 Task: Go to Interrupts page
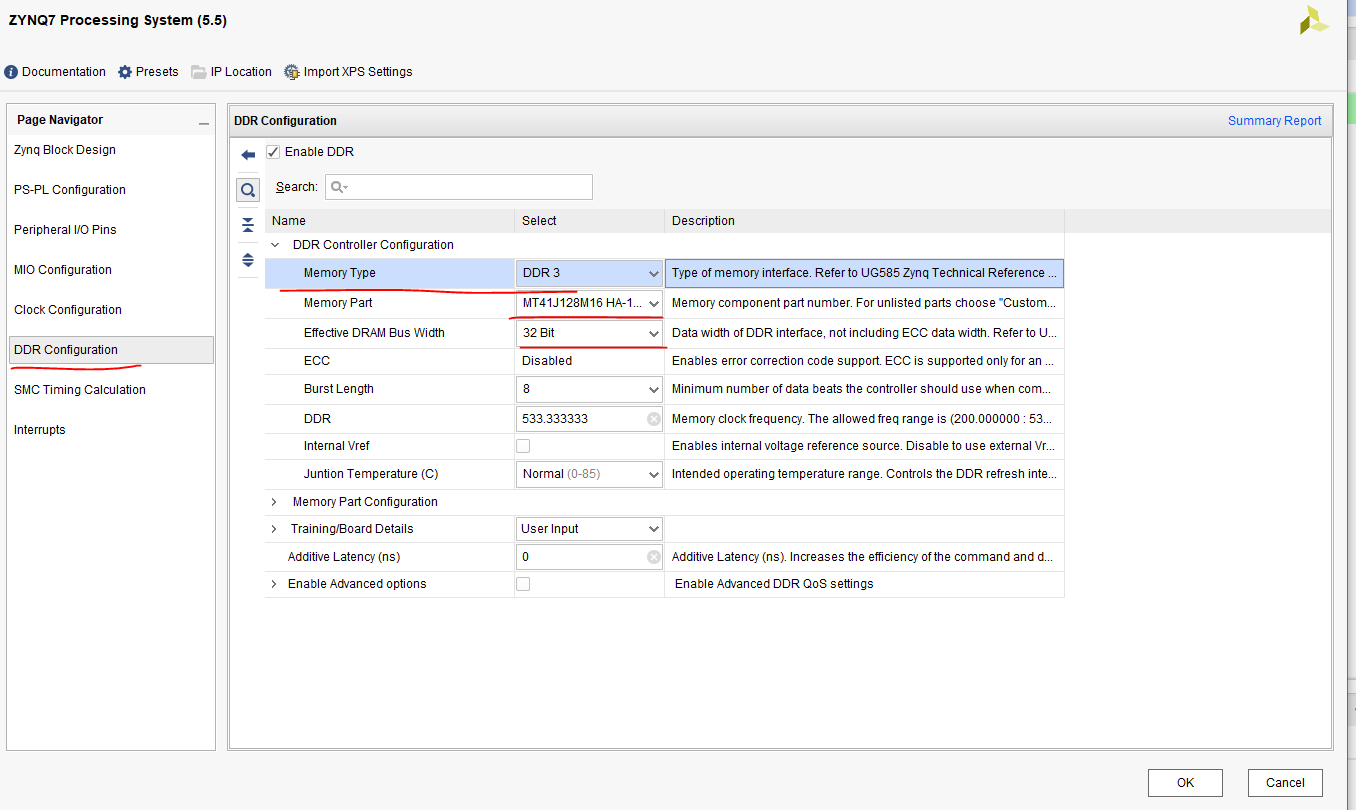40,430
